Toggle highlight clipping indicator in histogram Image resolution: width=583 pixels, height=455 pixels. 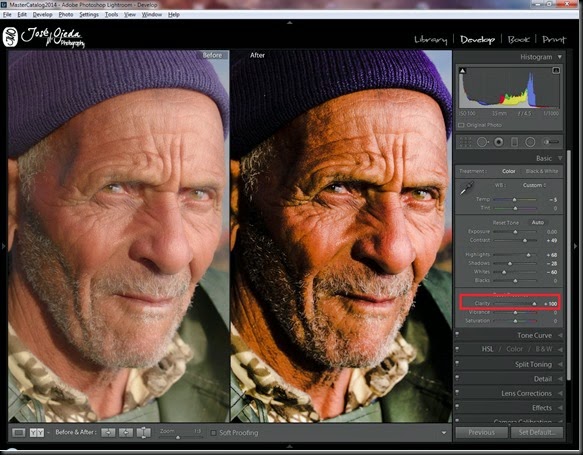556,70
